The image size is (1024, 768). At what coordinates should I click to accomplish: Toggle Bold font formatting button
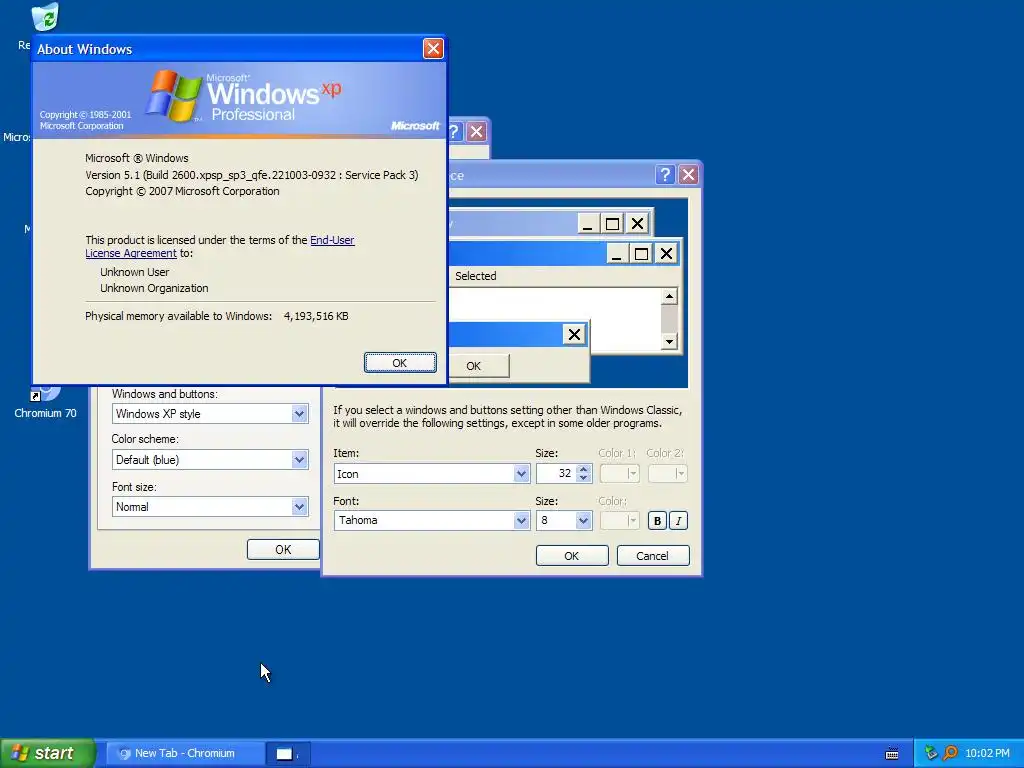[x=657, y=520]
